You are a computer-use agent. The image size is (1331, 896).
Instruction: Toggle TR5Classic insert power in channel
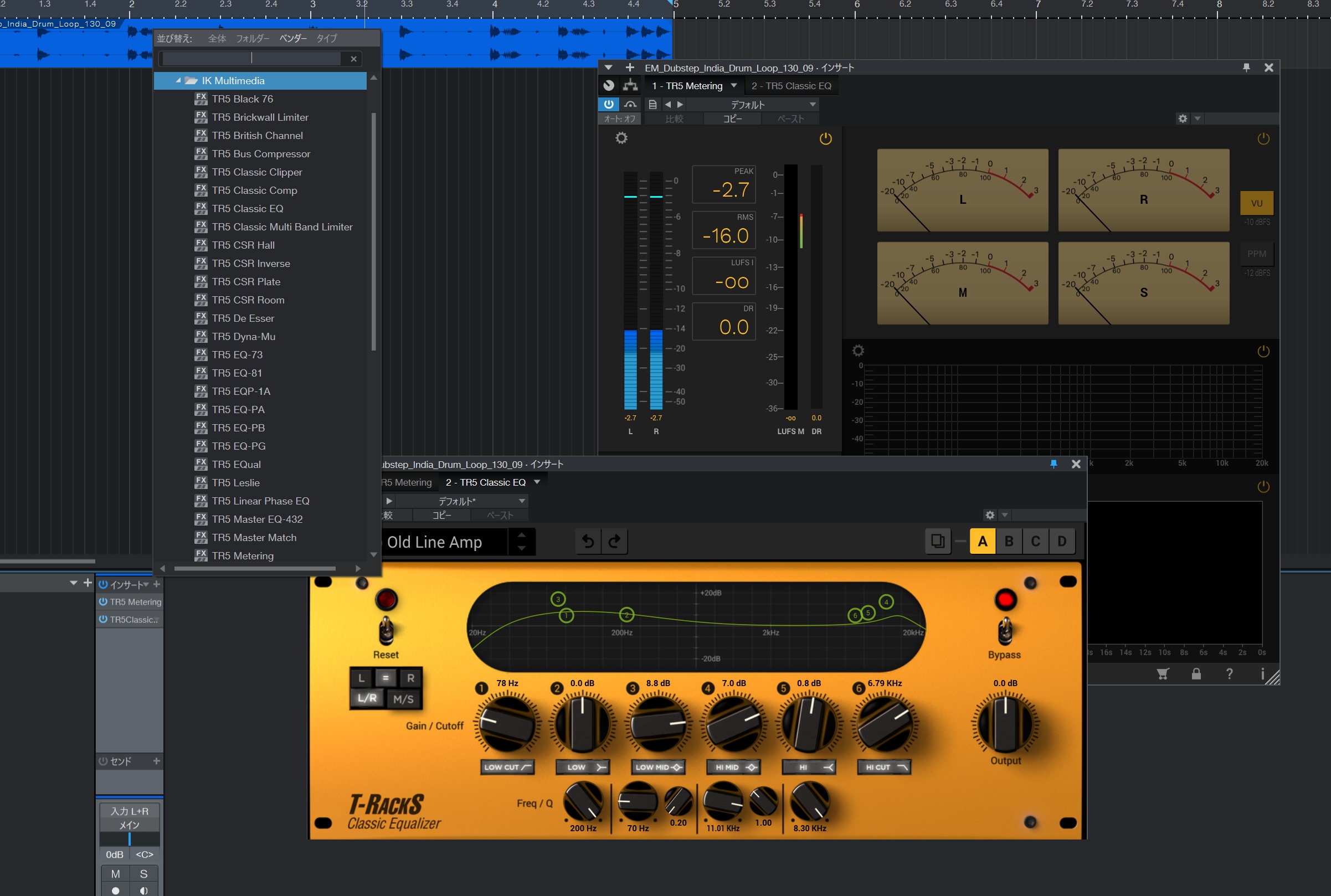[104, 620]
